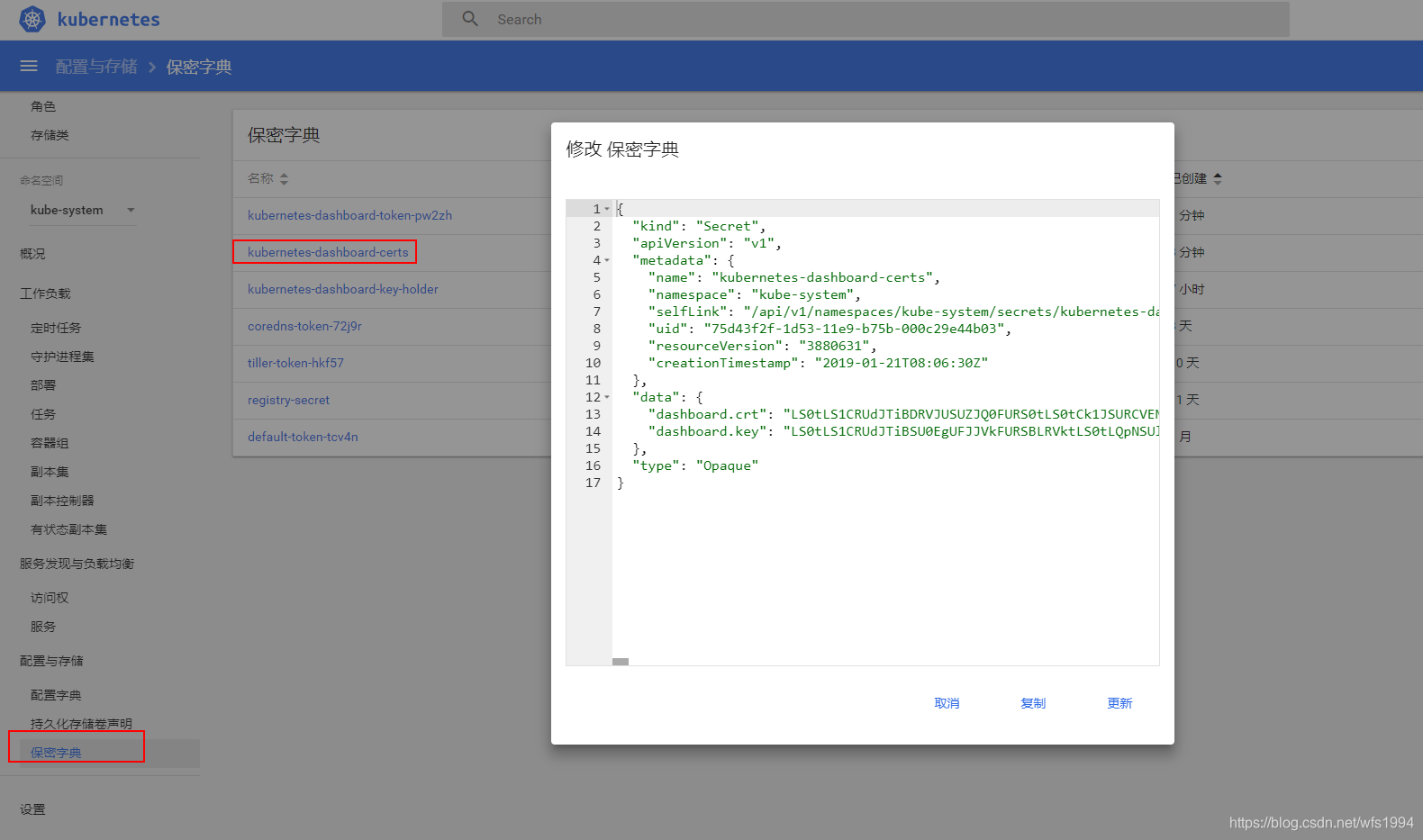Click the "kind": "Secret" line in editor
The image size is (1423, 840).
click(698, 226)
